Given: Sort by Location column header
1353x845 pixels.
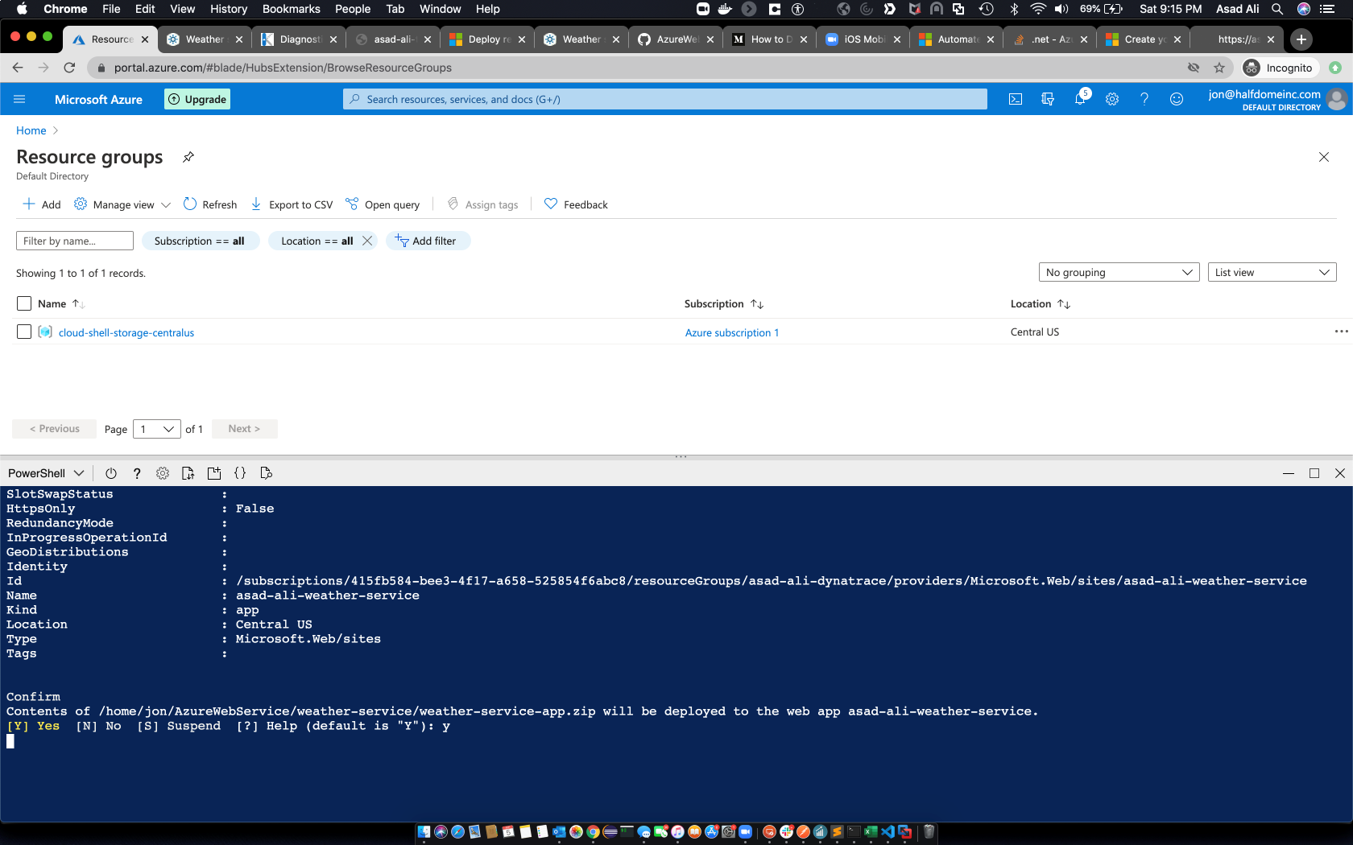Looking at the screenshot, I should (1040, 303).
